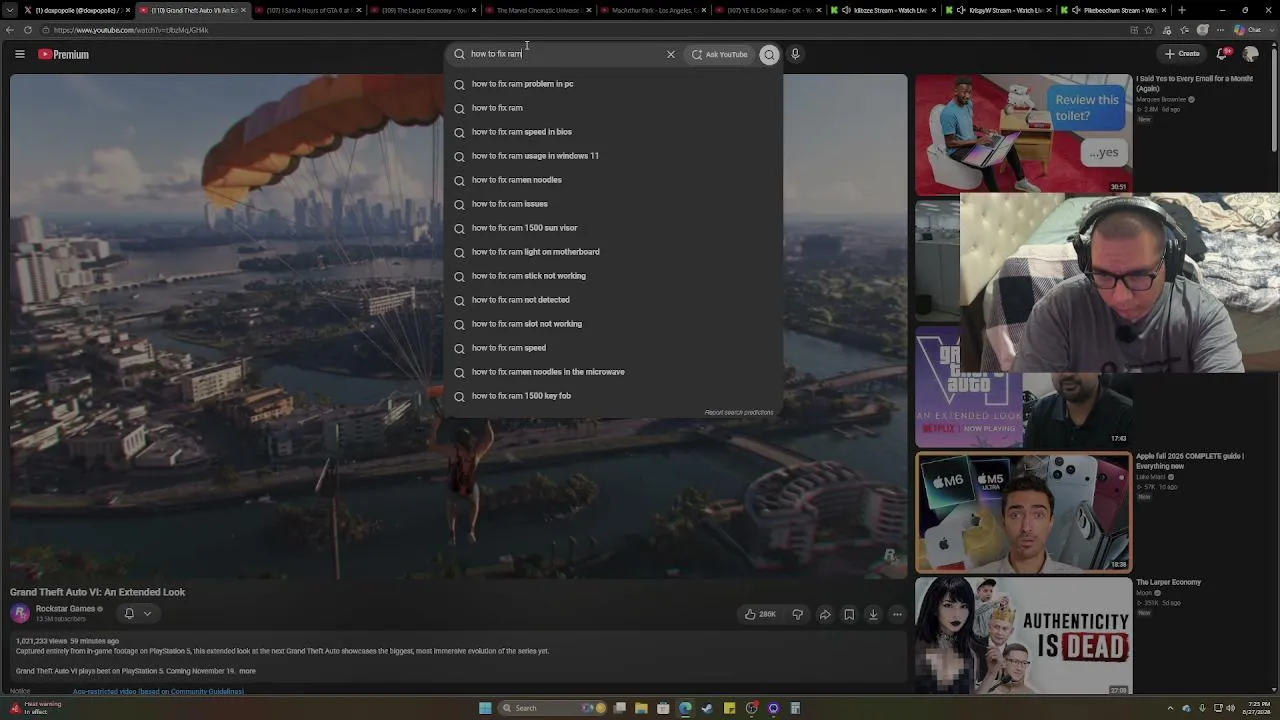Pick 'how to fix ramen noodles in the microwave'

613,372
